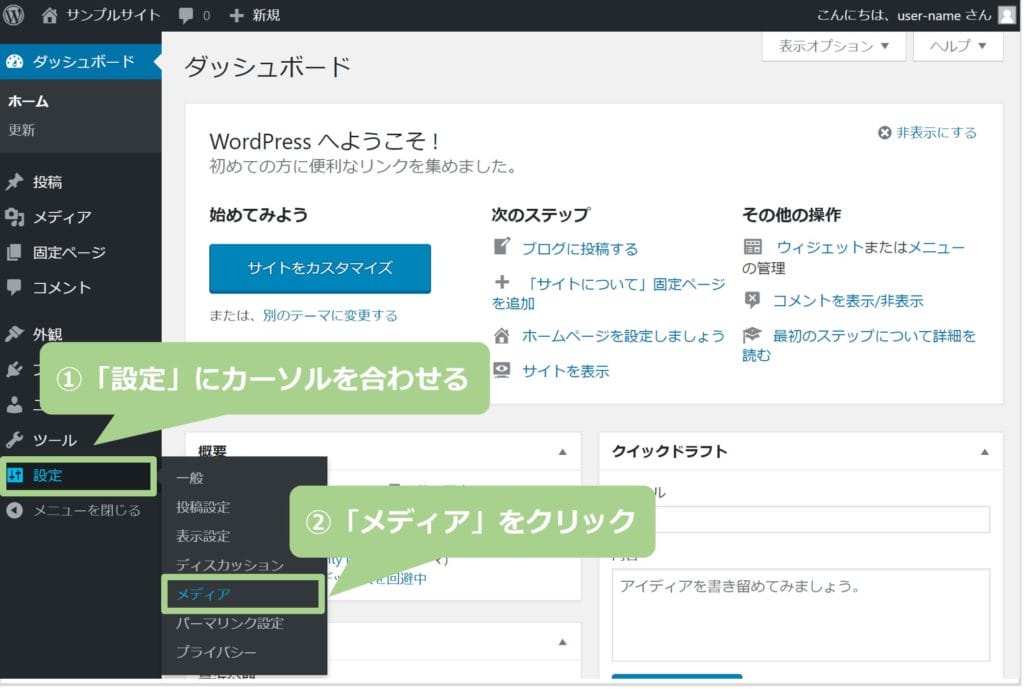Image resolution: width=1024 pixels, height=689 pixels.
Task: Click the edit icon beside ブログに投稿する
Action: pyautogui.click(x=502, y=246)
